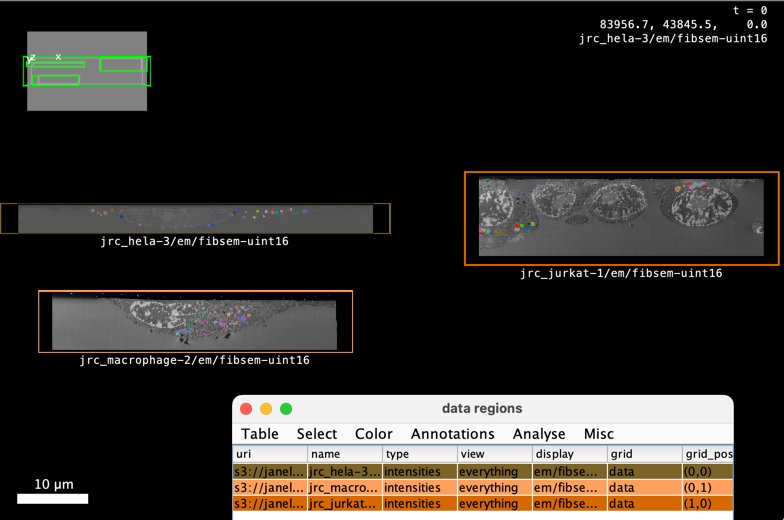Open the Analyse menu

pos(539,434)
